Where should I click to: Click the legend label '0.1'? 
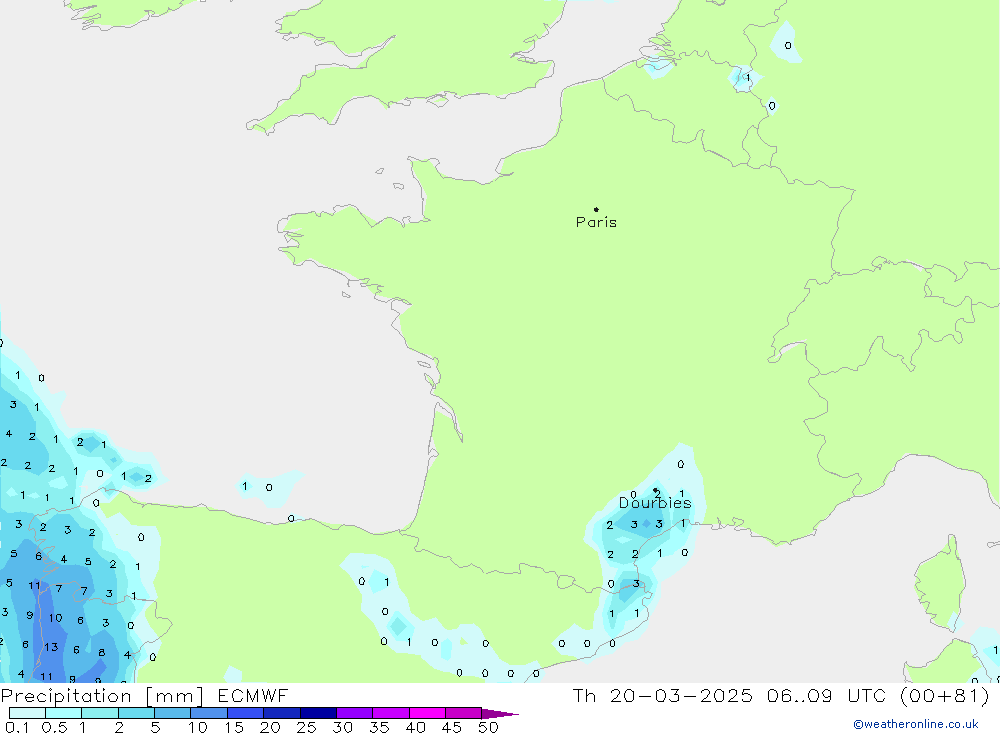coord(17,727)
